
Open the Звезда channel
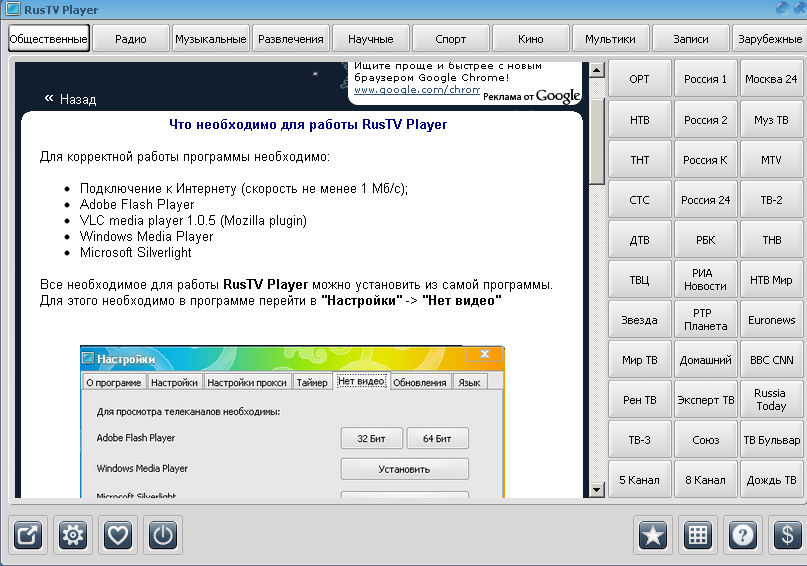[x=640, y=320]
